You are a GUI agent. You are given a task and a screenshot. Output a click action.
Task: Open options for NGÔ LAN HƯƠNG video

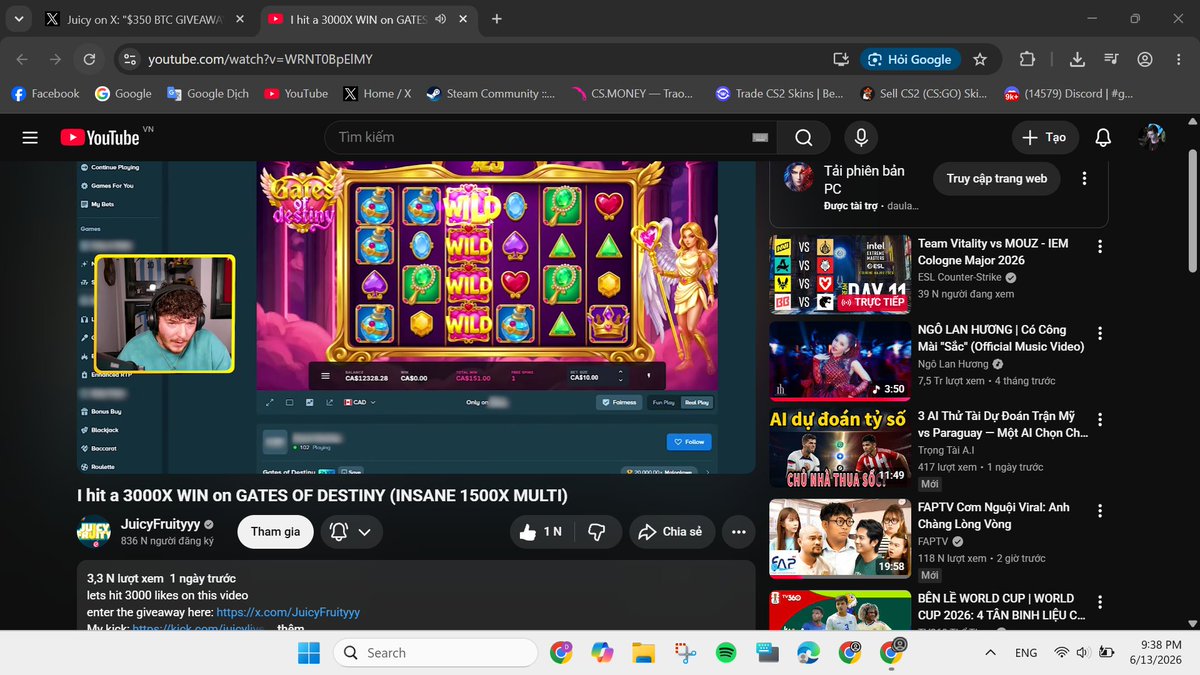tap(1100, 333)
